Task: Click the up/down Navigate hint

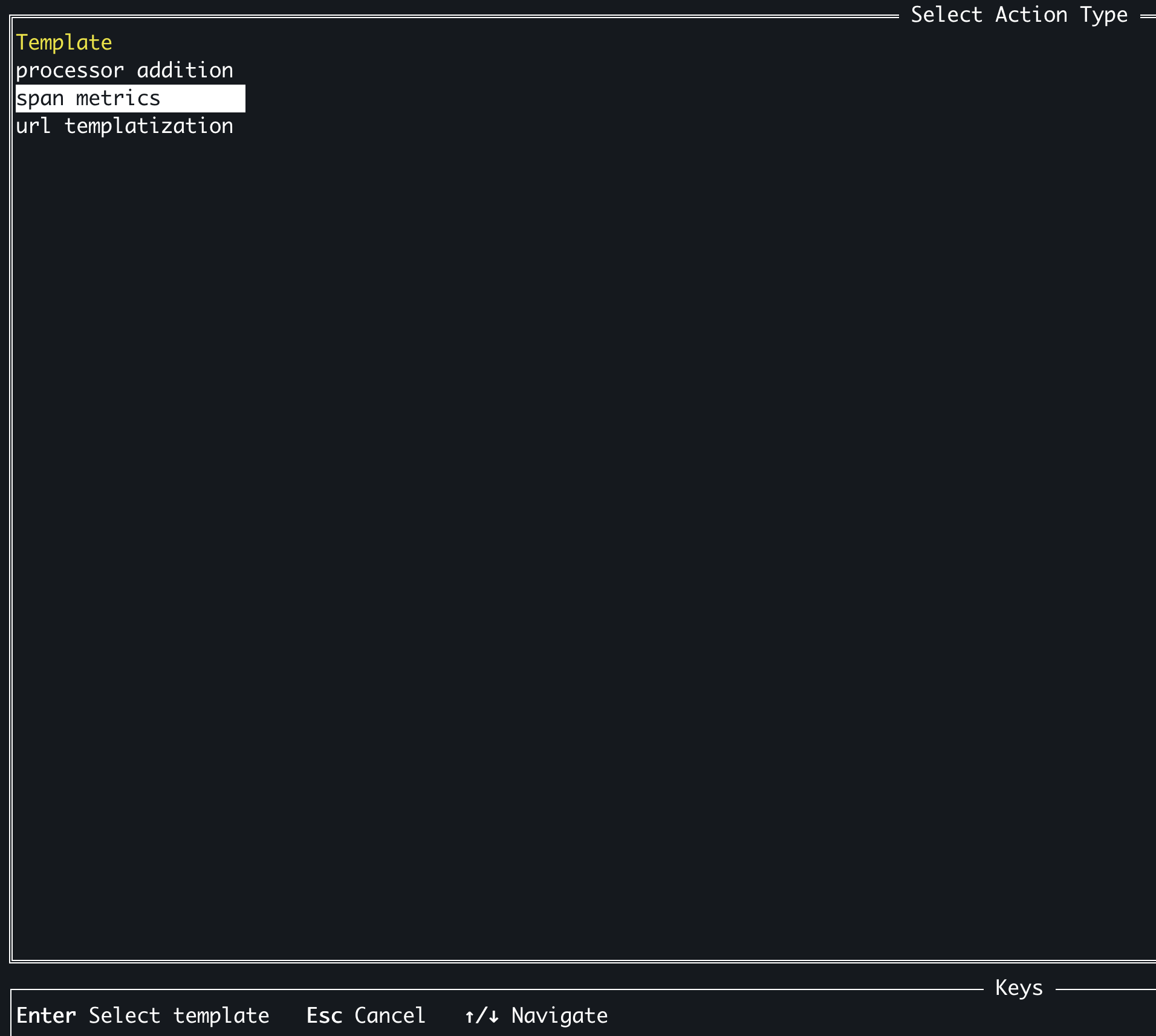Action: point(536,1016)
